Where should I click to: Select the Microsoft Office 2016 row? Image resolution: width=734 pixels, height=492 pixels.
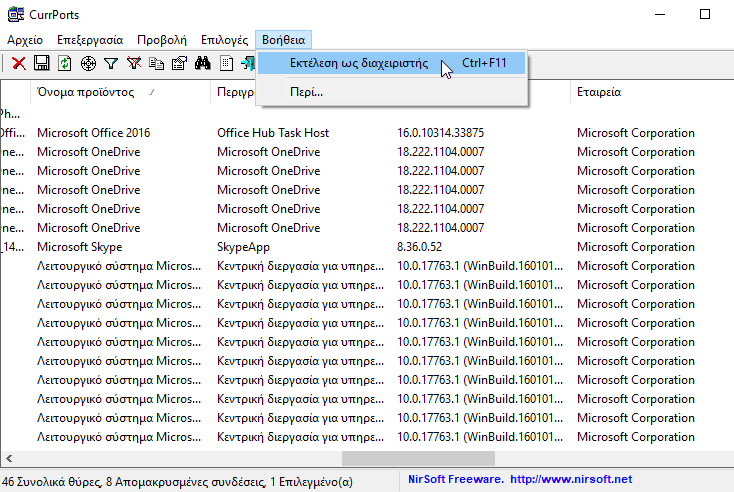pyautogui.click(x=367, y=133)
